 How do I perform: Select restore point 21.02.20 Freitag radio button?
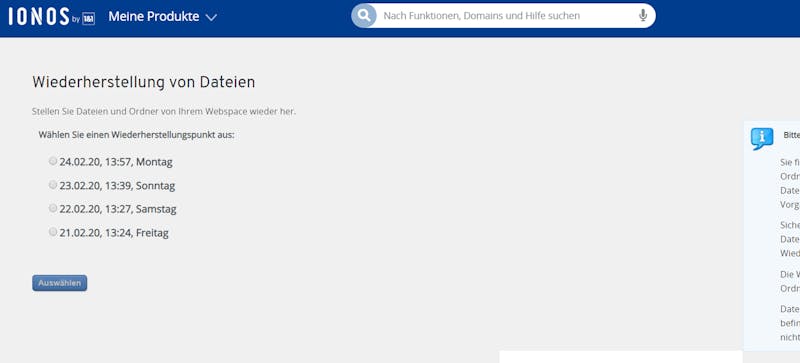tap(53, 232)
